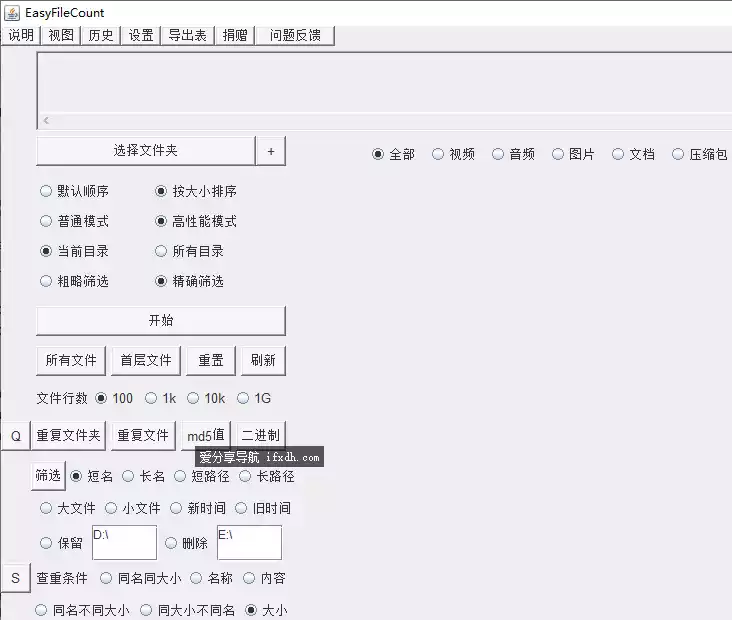Set 文件行数 to 10k
Screen dimensions: 732x620
(206, 398)
